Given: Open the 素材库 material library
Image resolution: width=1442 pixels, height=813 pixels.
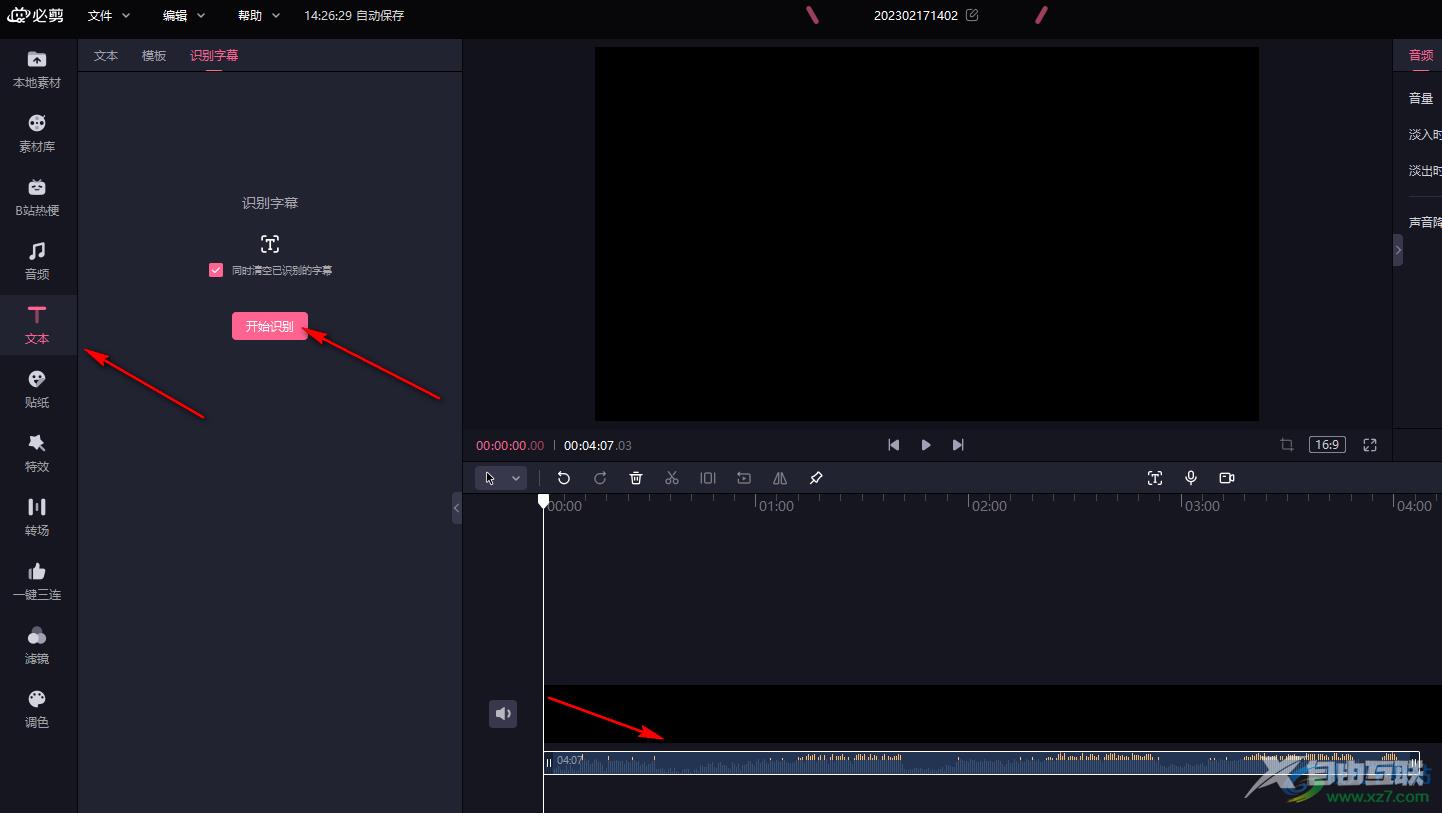Looking at the screenshot, I should pos(37,134).
